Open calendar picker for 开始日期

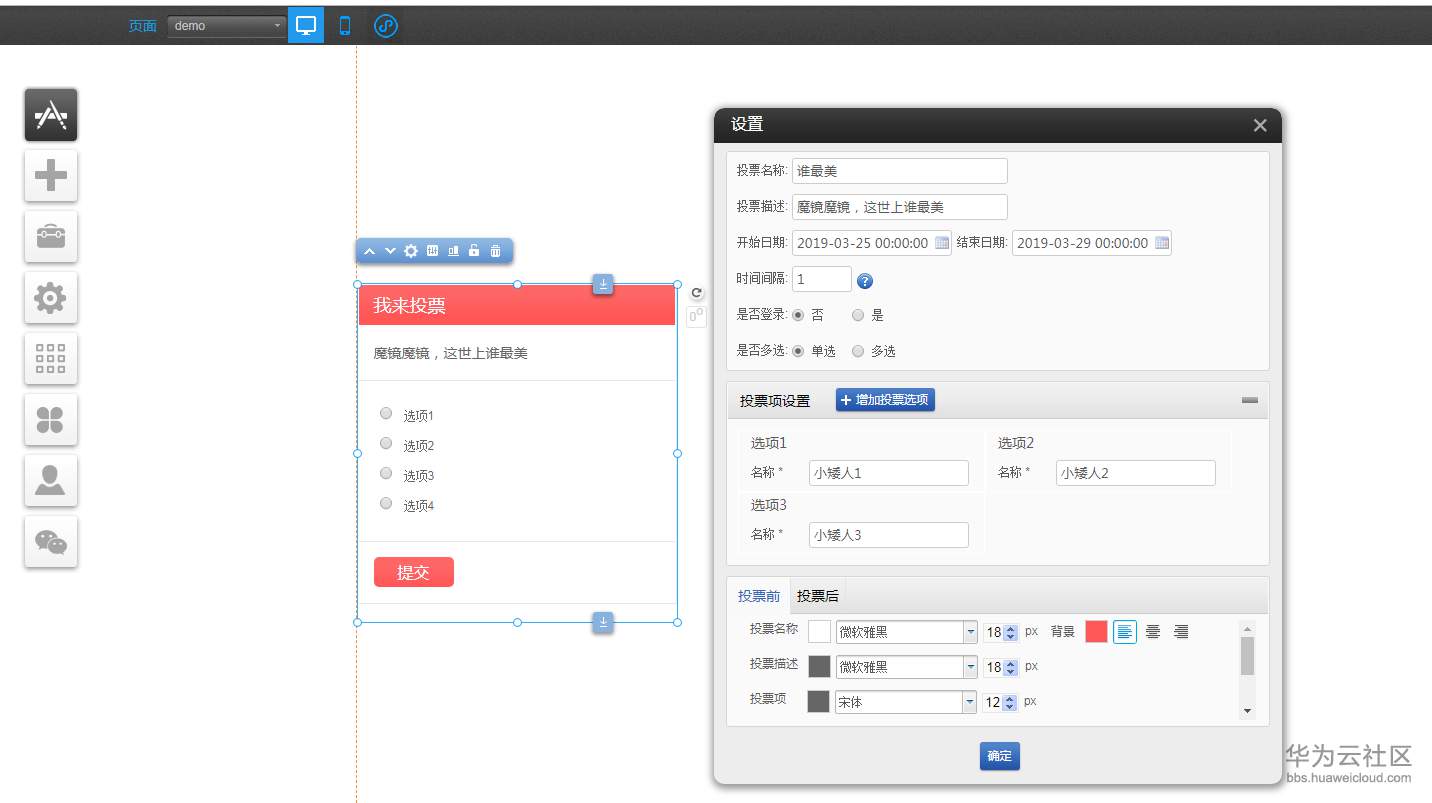coord(941,243)
